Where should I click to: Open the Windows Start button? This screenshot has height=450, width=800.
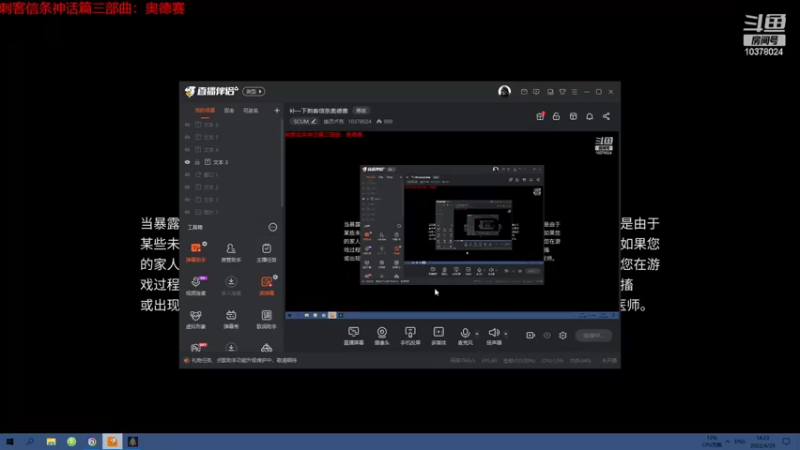pos(10,441)
